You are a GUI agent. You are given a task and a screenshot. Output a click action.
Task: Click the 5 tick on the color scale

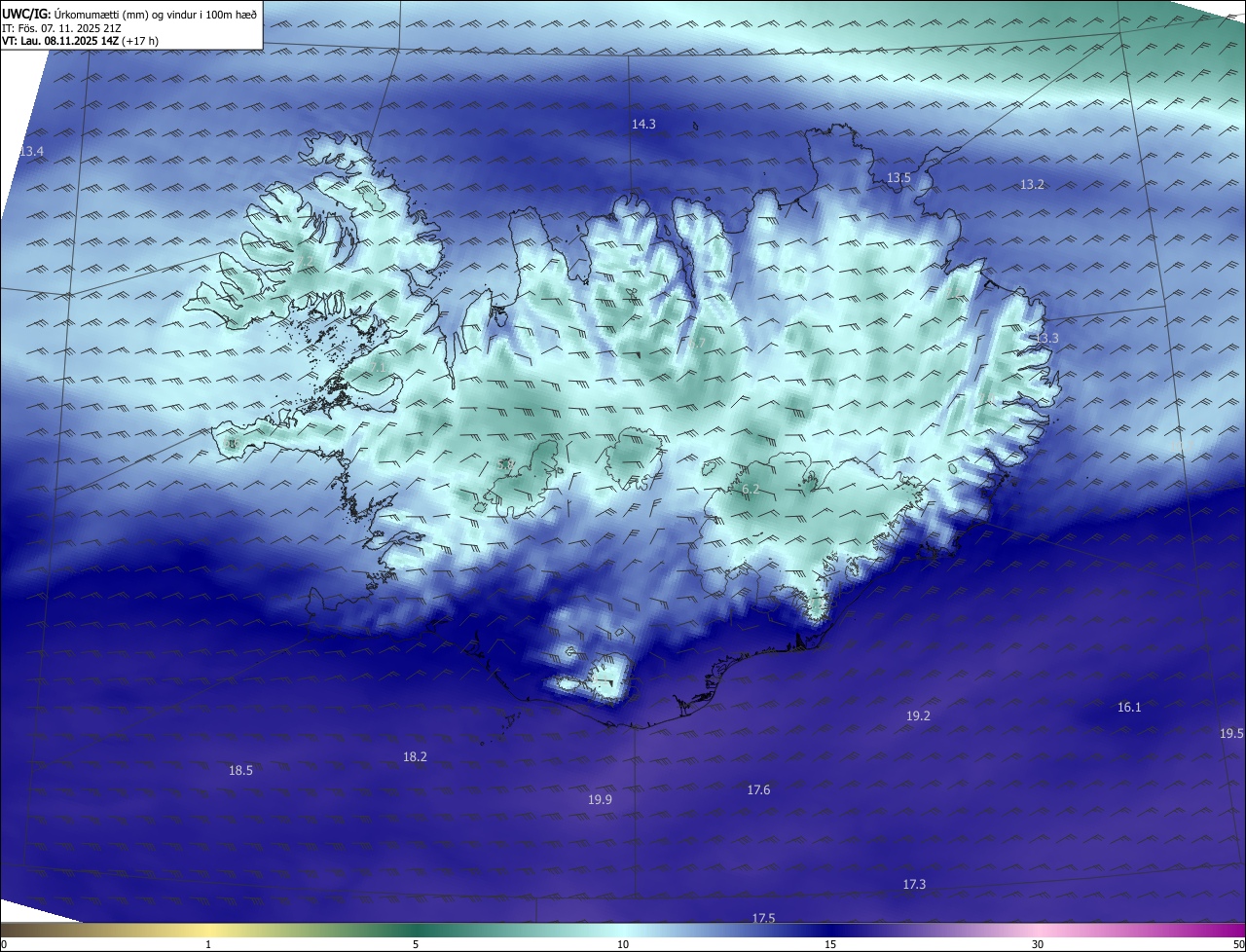pos(416,944)
